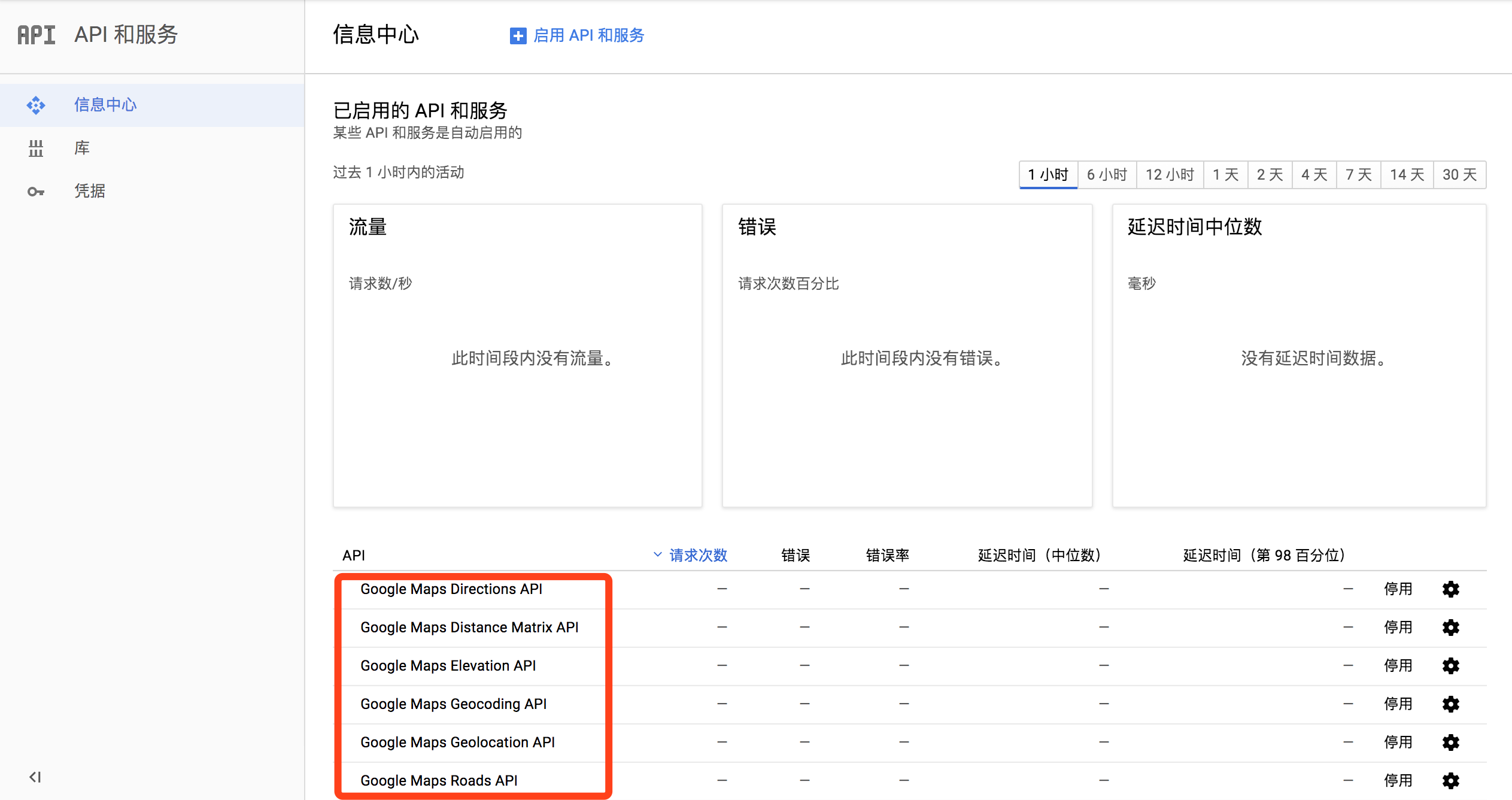Open the Google Maps Geolocation API link
The width and height of the screenshot is (1512, 800).
pyautogui.click(x=457, y=743)
